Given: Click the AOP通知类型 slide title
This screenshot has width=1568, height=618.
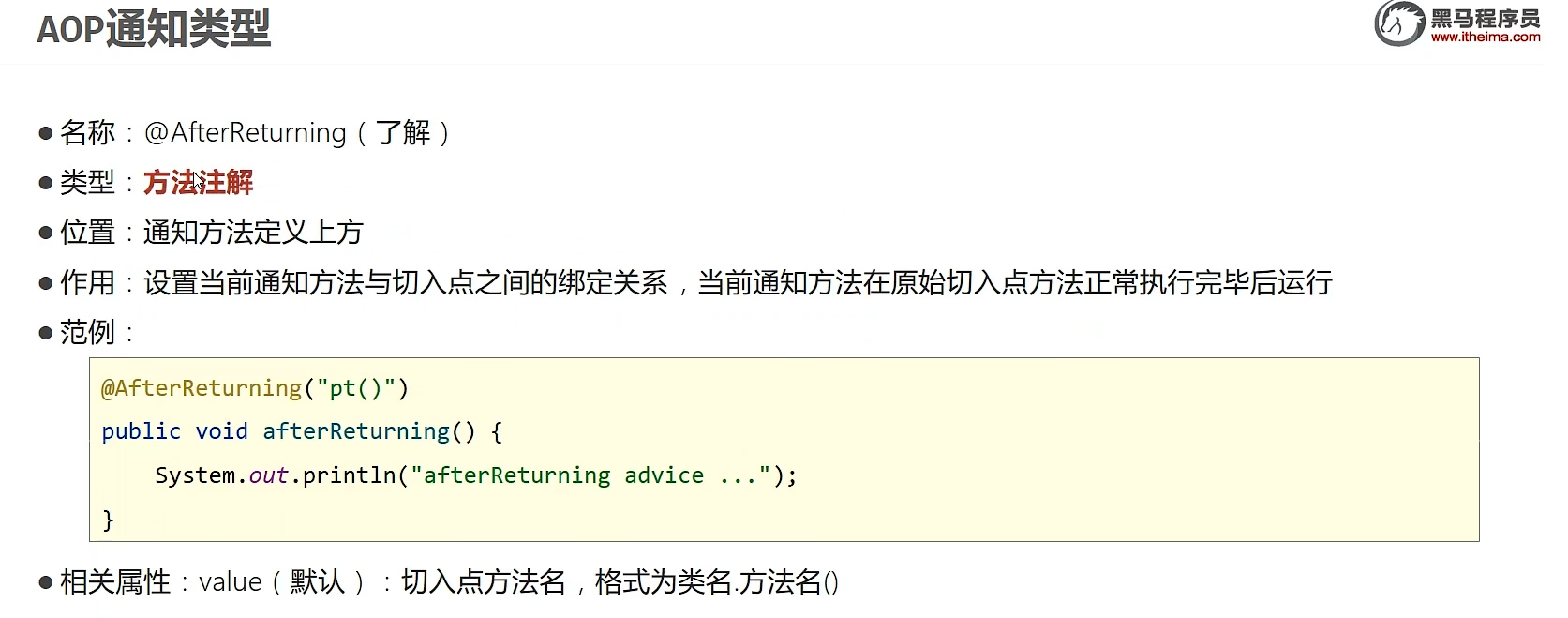Looking at the screenshot, I should click(x=154, y=29).
